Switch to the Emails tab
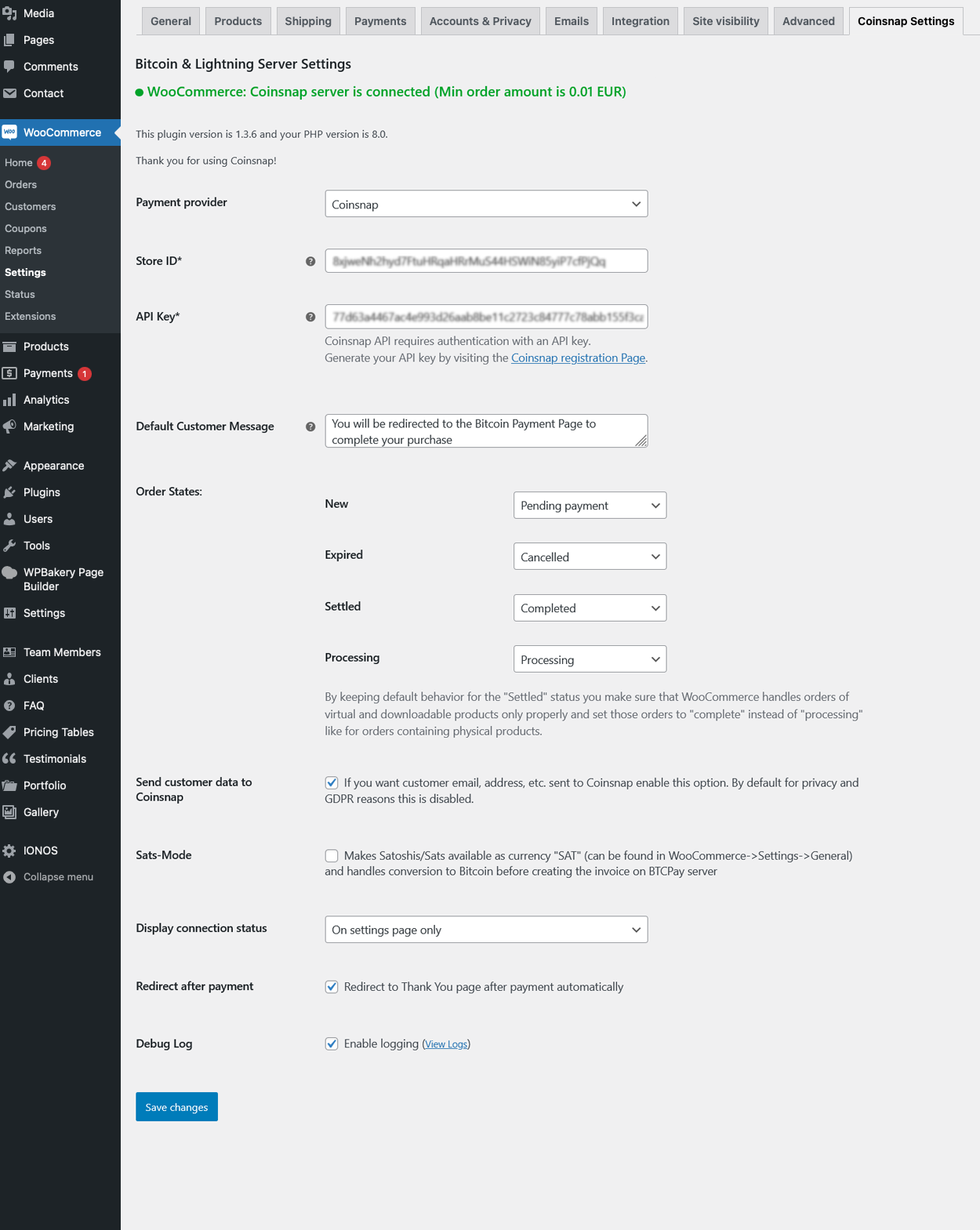The image size is (980, 1230). 572,21
